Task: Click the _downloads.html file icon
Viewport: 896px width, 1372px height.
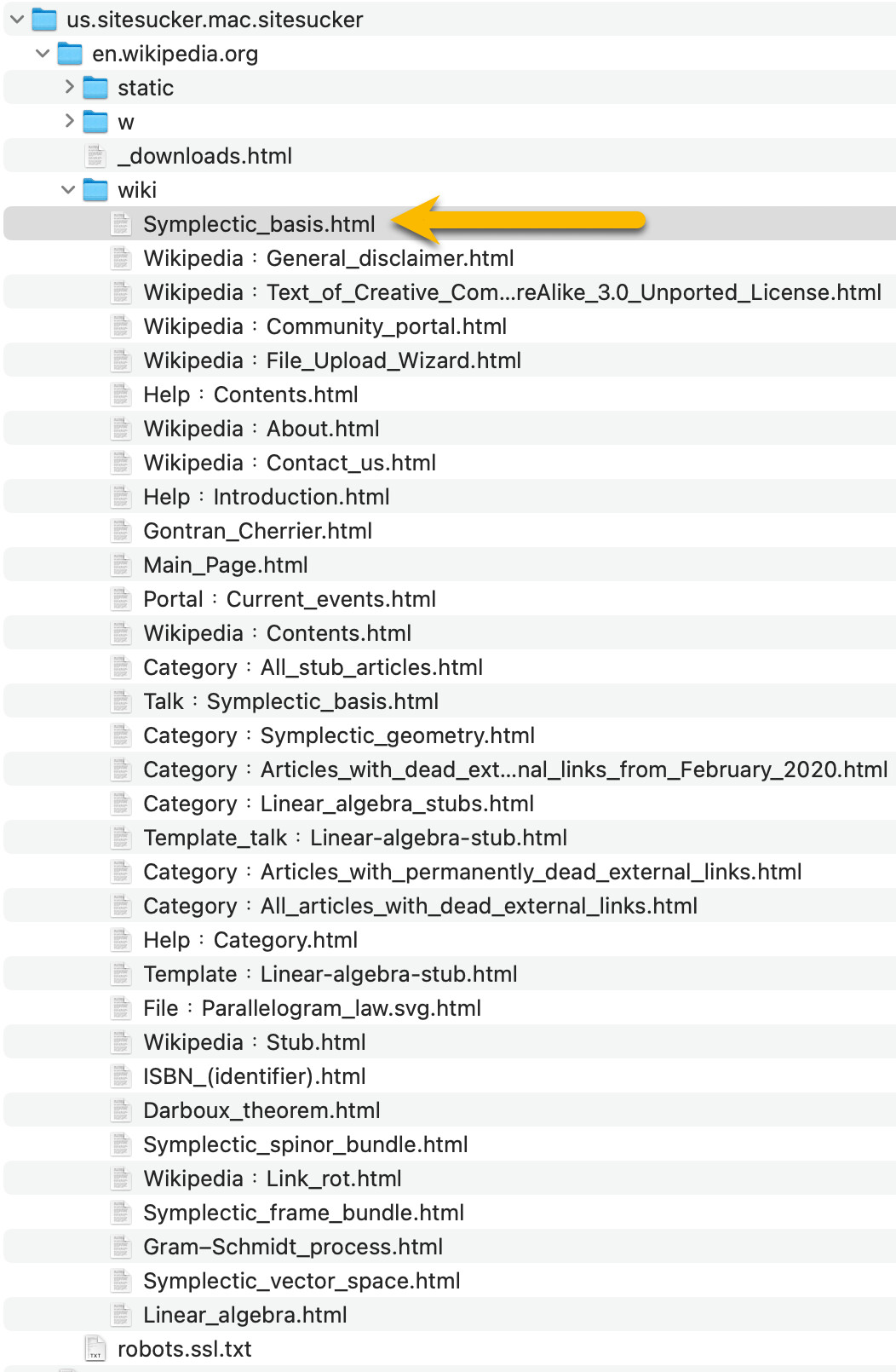Action: pos(95,155)
